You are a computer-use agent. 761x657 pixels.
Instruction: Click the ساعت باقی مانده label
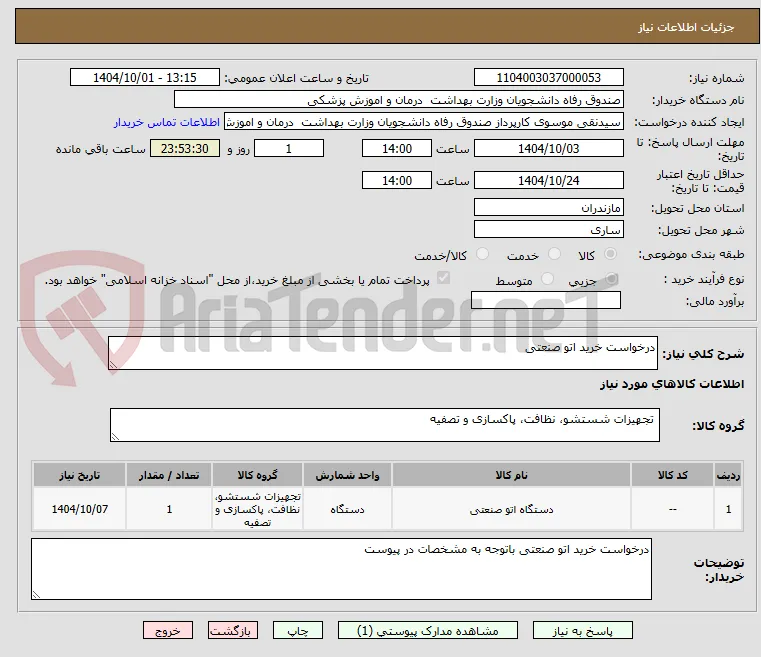point(101,149)
